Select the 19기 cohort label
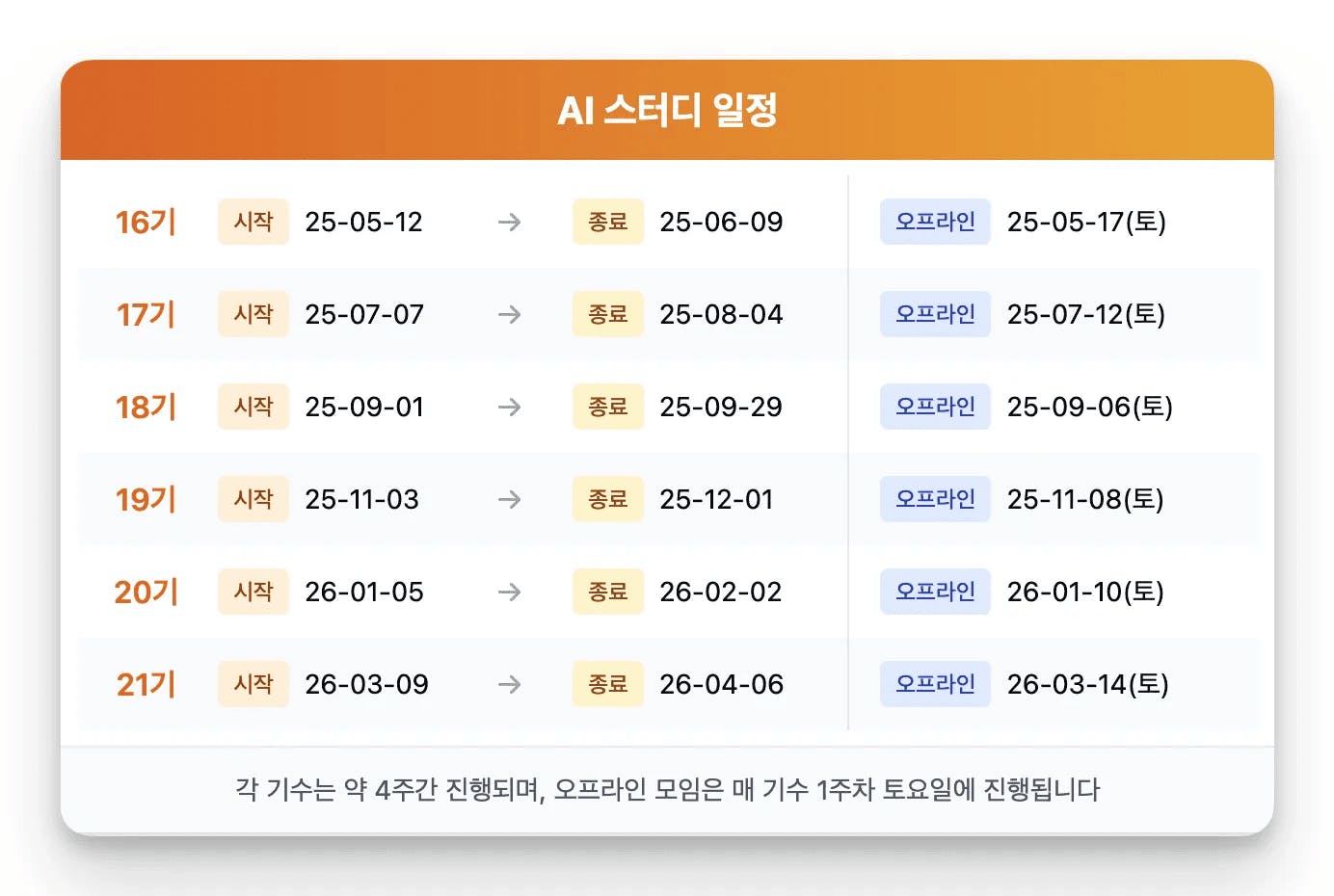This screenshot has height=896, width=1334. click(146, 500)
